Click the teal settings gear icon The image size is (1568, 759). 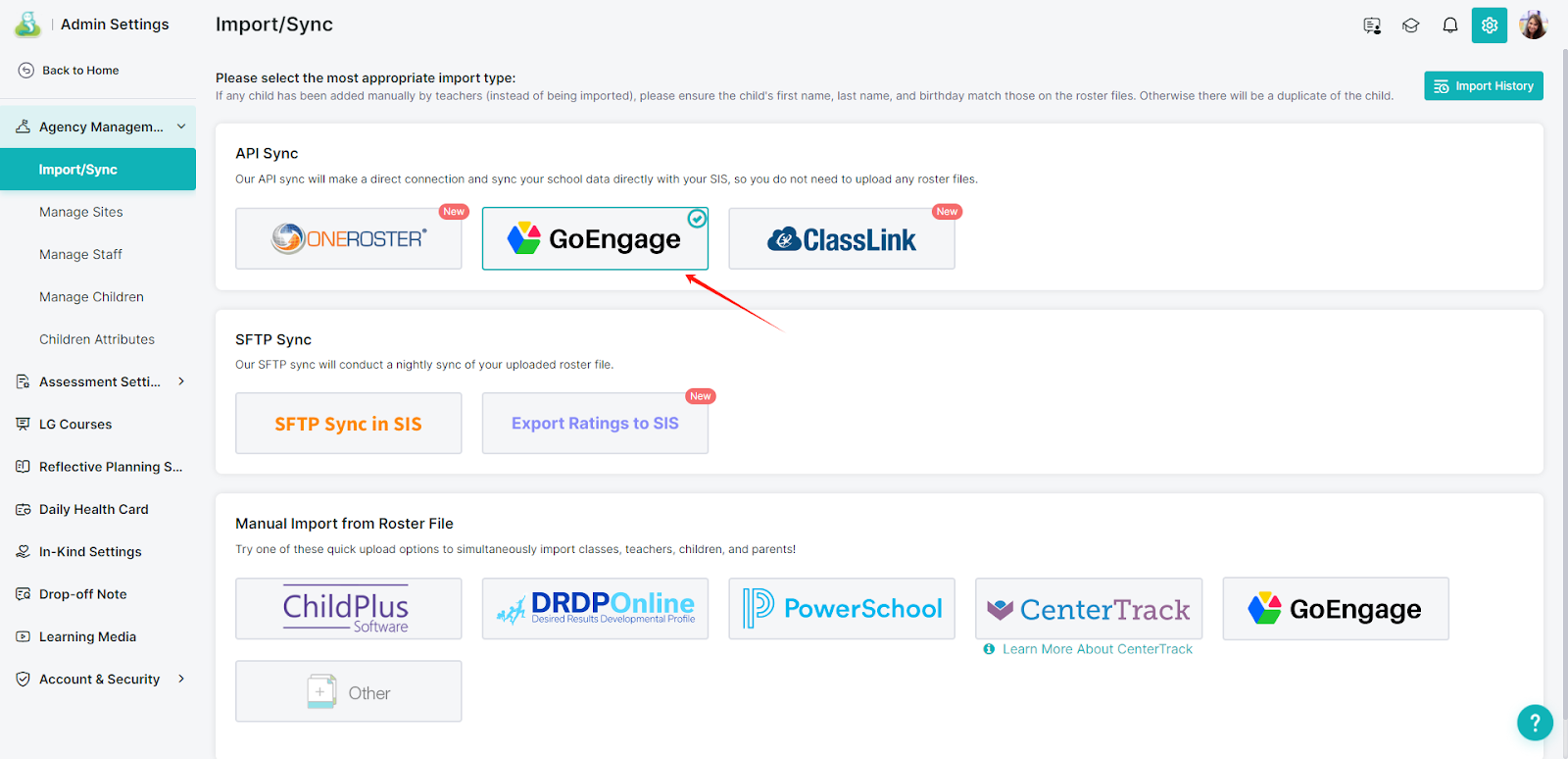1490,25
